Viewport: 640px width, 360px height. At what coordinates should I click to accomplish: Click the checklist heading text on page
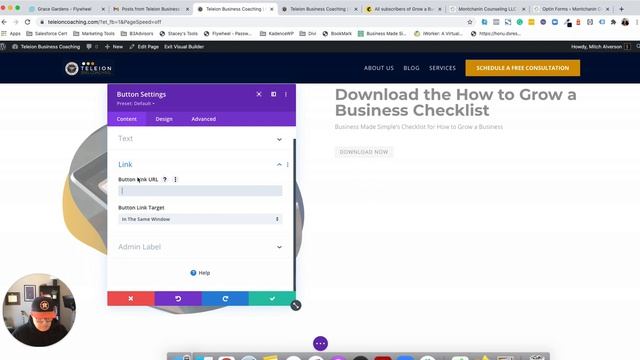pos(456,102)
